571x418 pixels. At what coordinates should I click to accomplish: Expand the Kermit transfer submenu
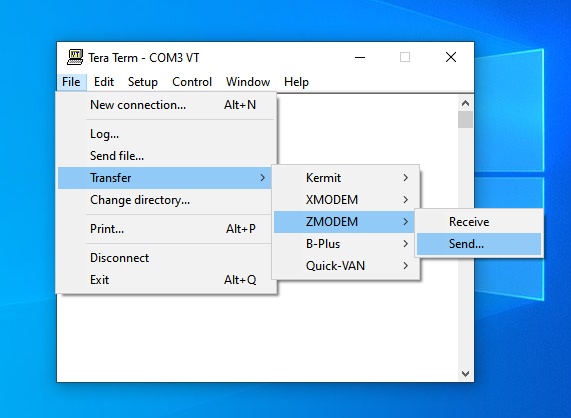(x=346, y=178)
